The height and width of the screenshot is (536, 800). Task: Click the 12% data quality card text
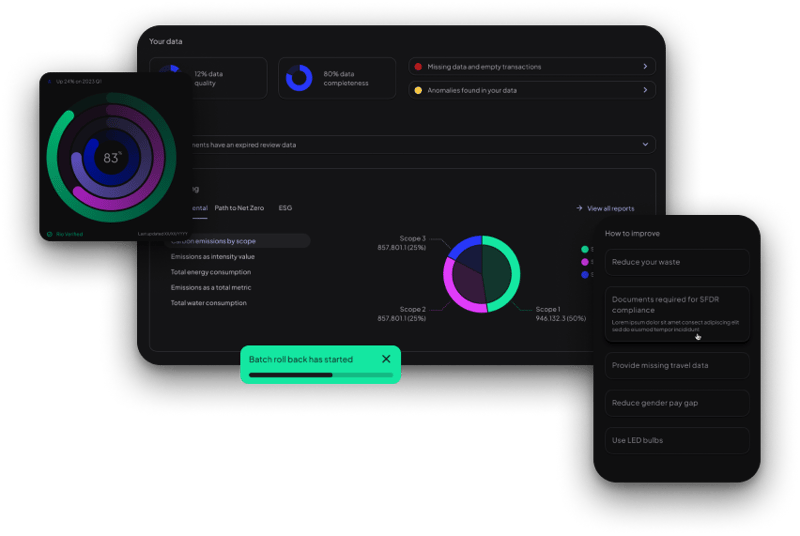coord(209,79)
